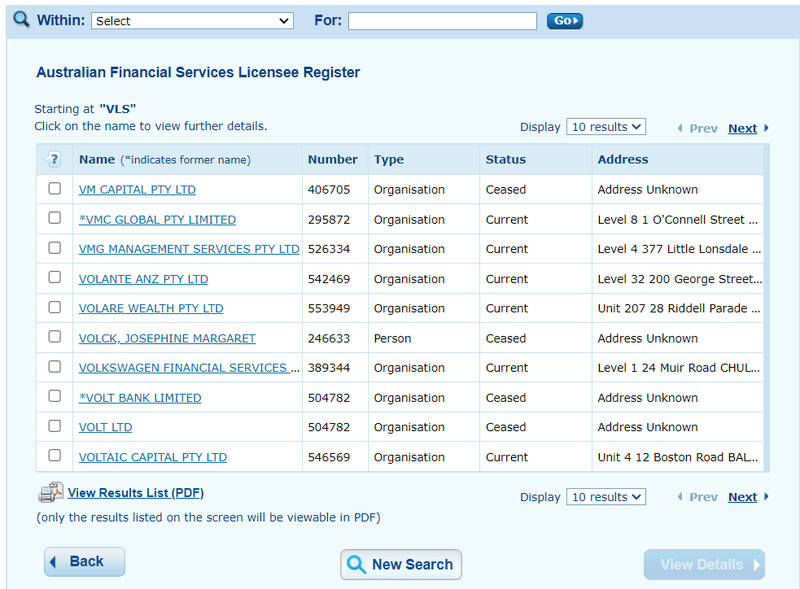Select the *VOLT BANK LIMITED checkbox
This screenshot has height=589, width=800.
click(x=55, y=396)
